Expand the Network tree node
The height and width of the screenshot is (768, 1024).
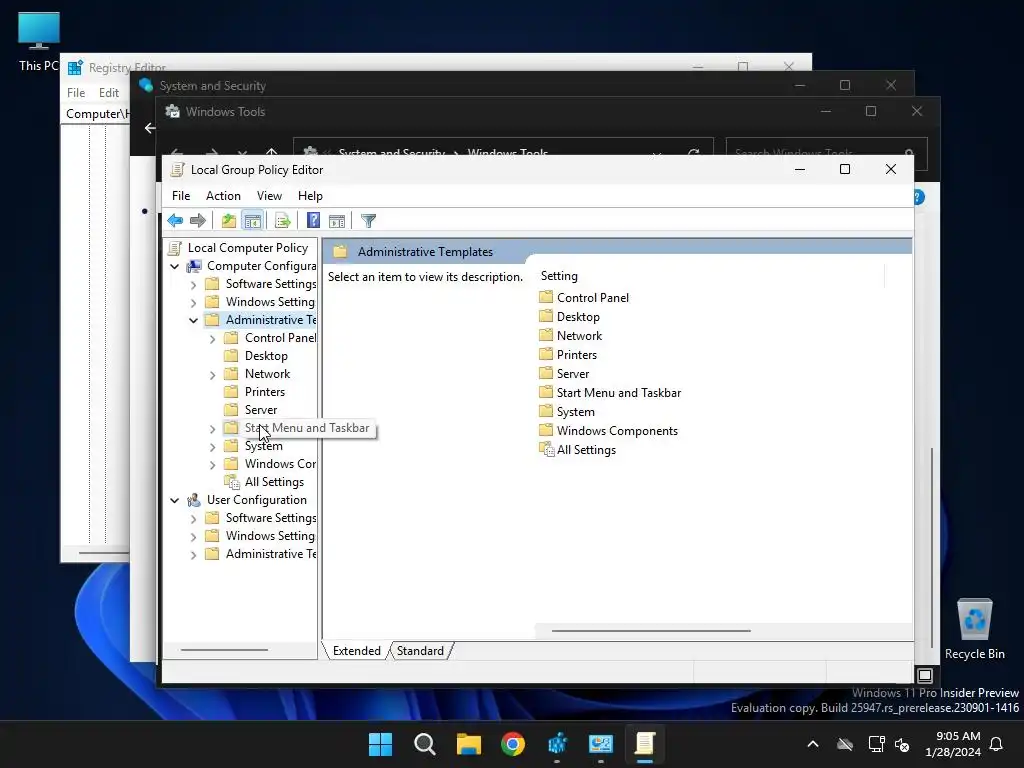pyautogui.click(x=212, y=375)
